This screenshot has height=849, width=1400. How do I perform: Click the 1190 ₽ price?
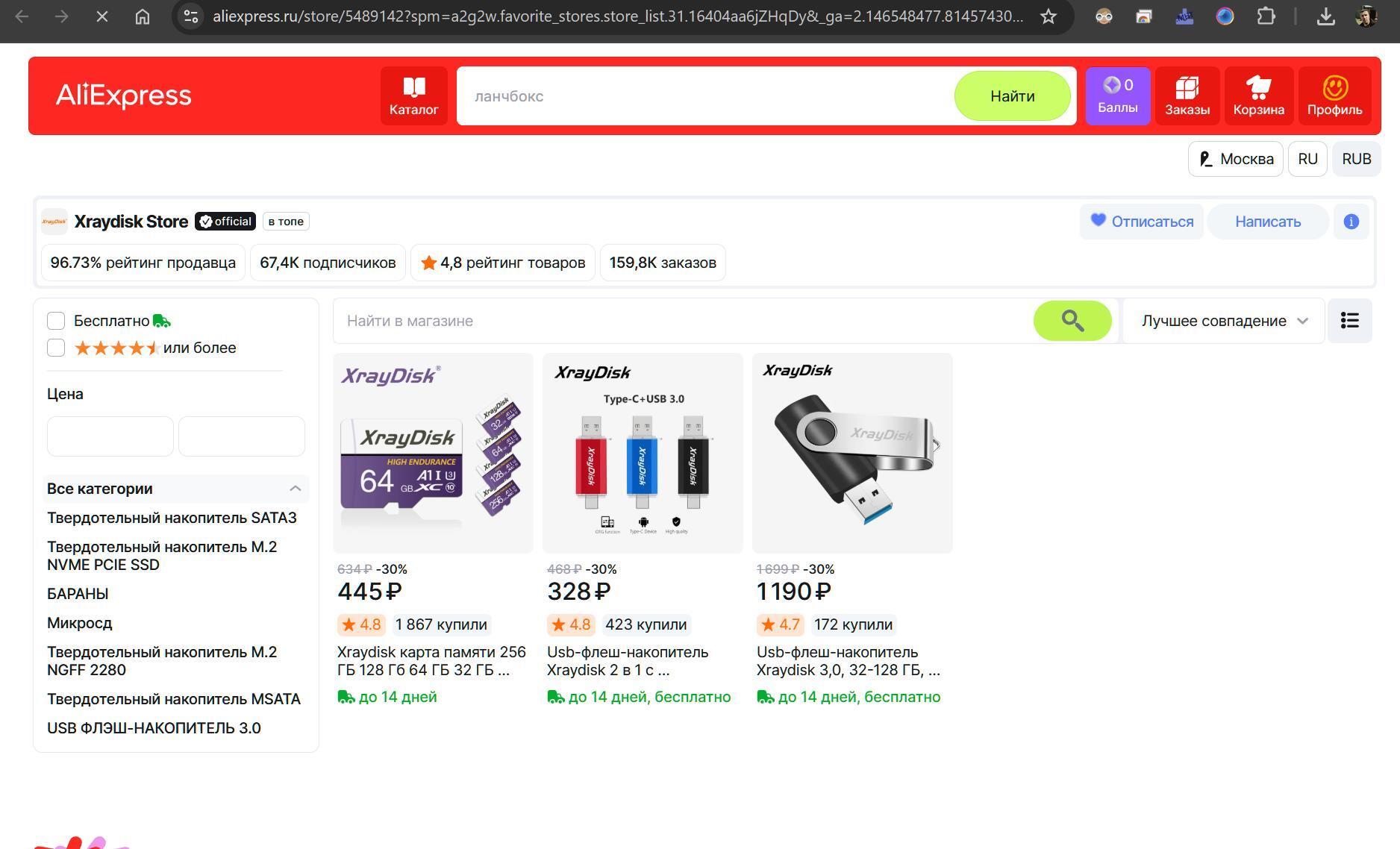tap(793, 592)
